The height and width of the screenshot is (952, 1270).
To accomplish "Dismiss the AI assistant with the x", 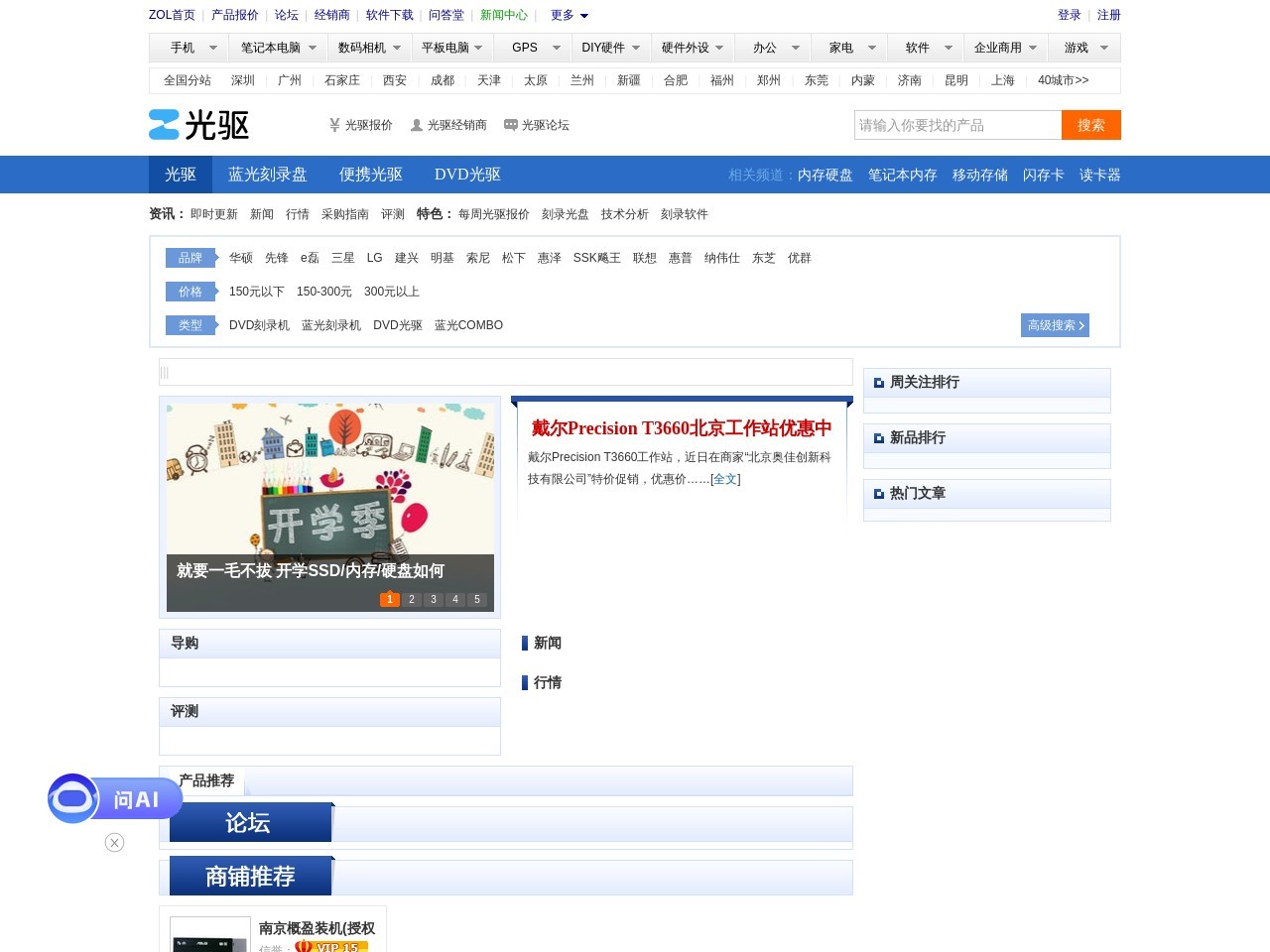I will click(114, 842).
